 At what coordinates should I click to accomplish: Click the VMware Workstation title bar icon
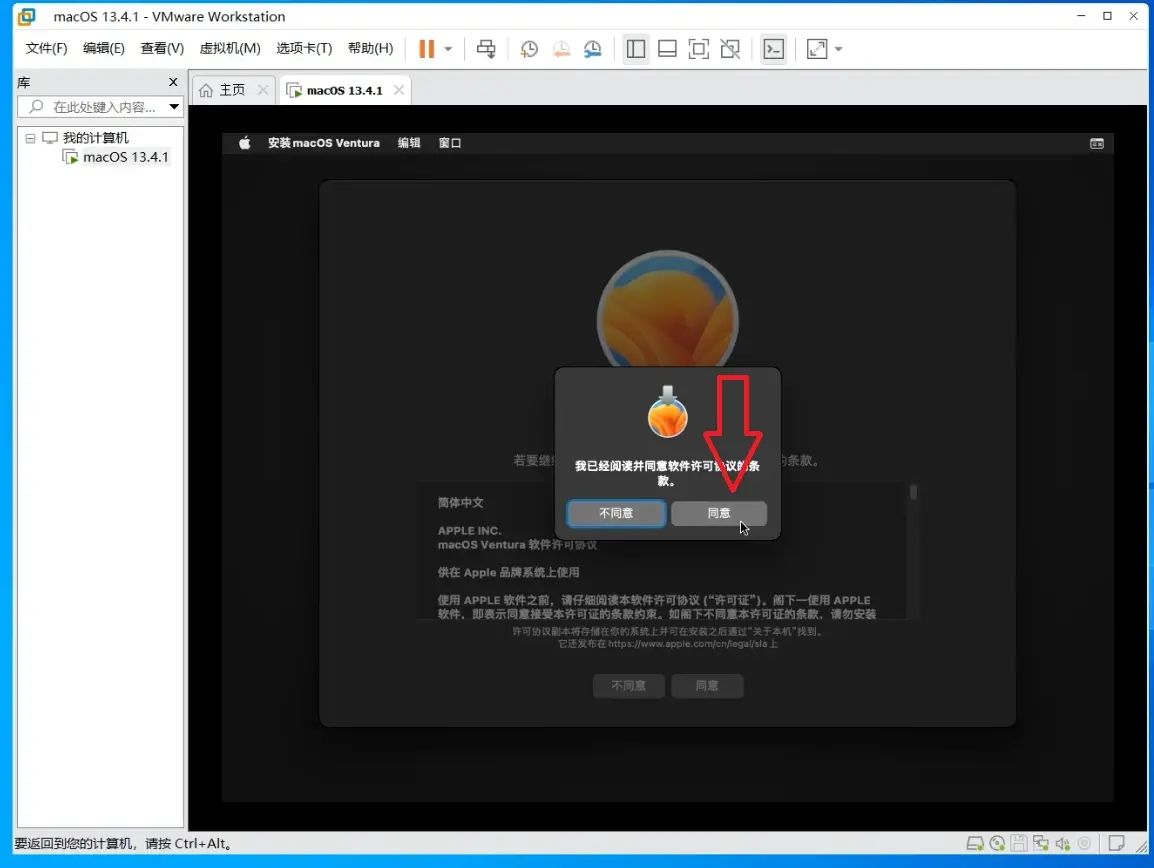[27, 16]
